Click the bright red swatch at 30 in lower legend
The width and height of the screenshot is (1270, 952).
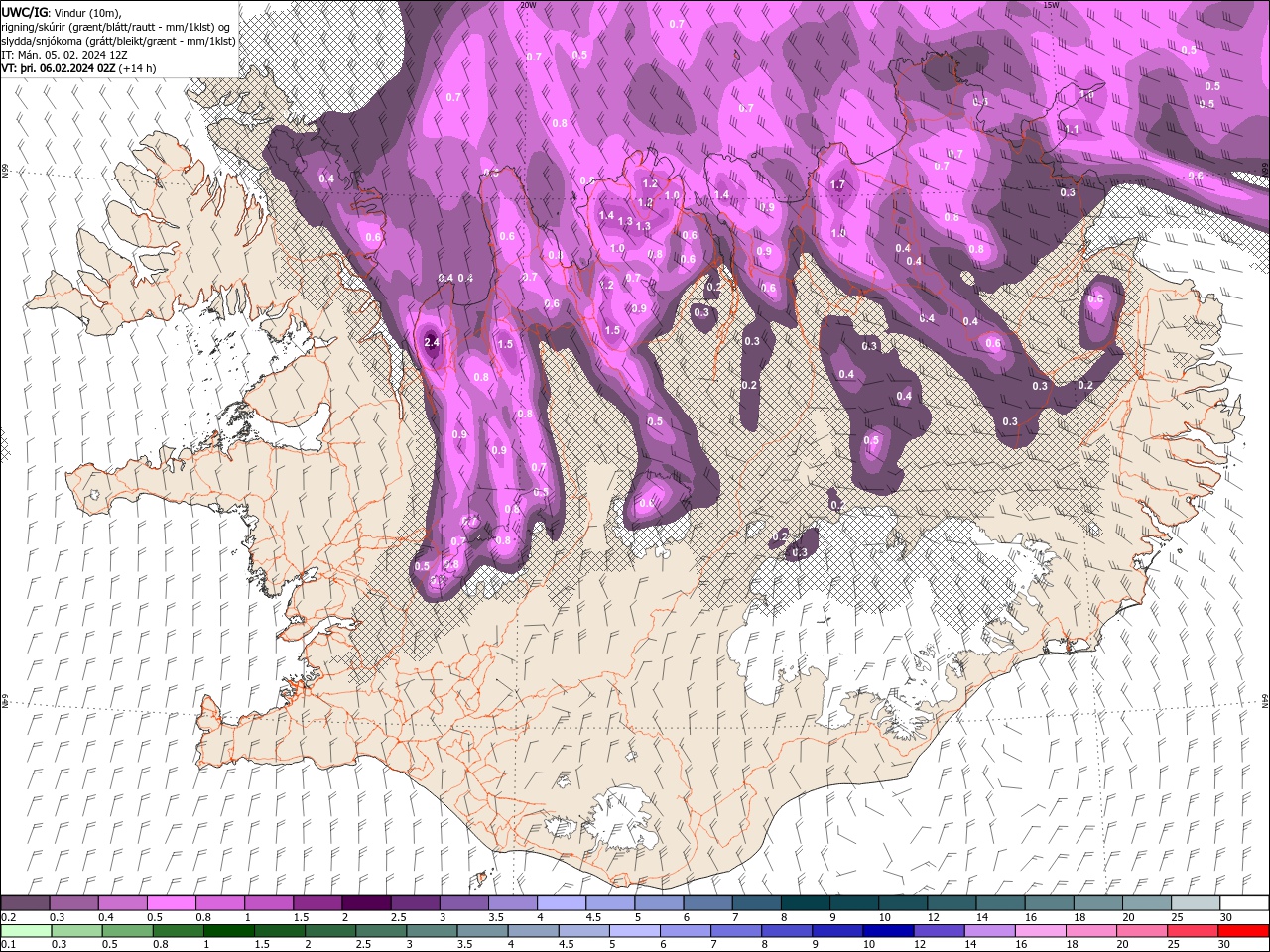[x=1244, y=931]
